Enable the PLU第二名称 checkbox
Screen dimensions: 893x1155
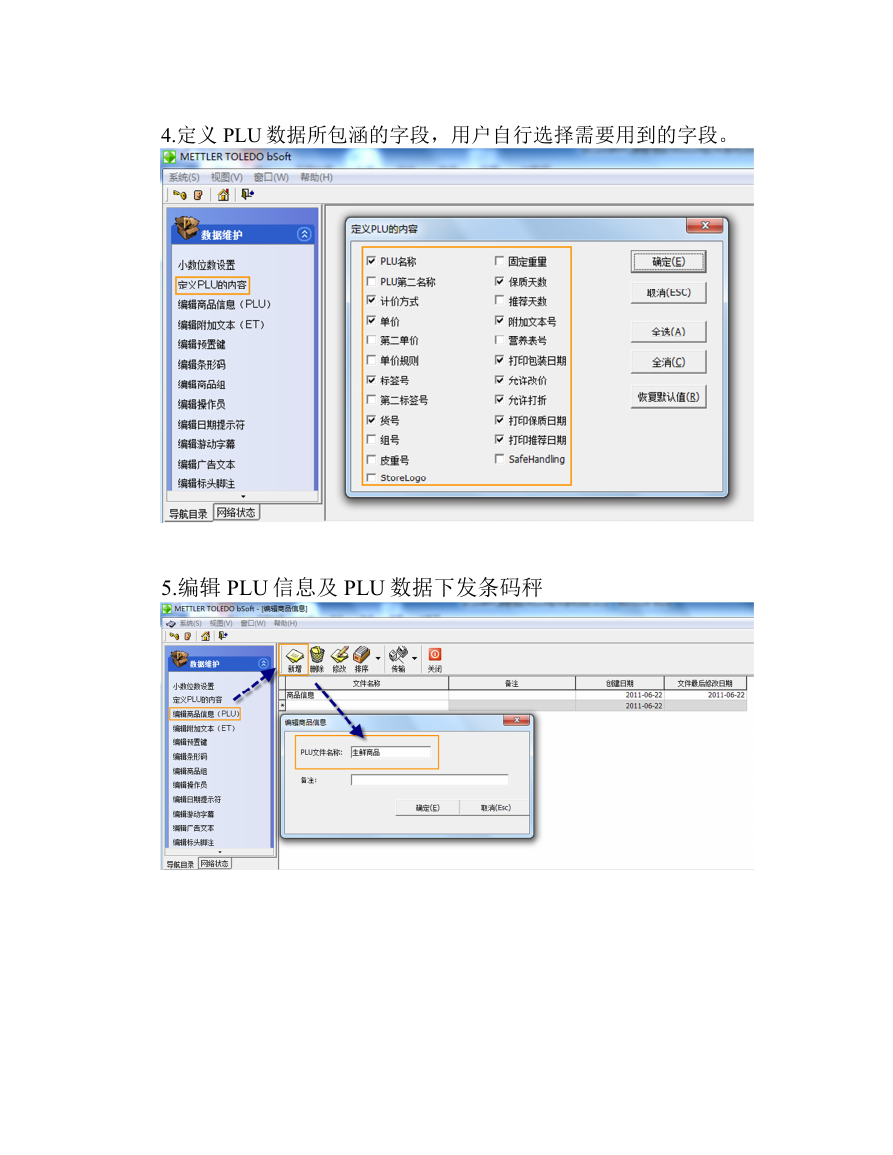click(371, 281)
